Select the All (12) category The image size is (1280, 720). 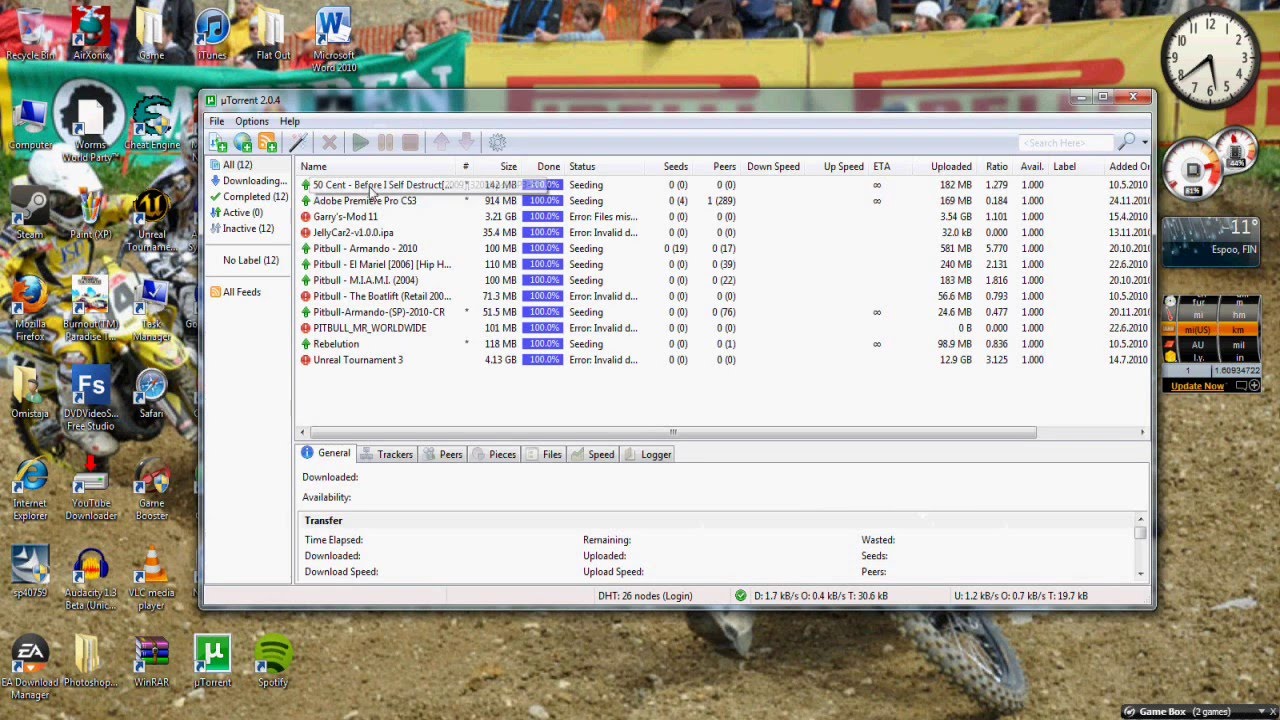pyautogui.click(x=237, y=165)
